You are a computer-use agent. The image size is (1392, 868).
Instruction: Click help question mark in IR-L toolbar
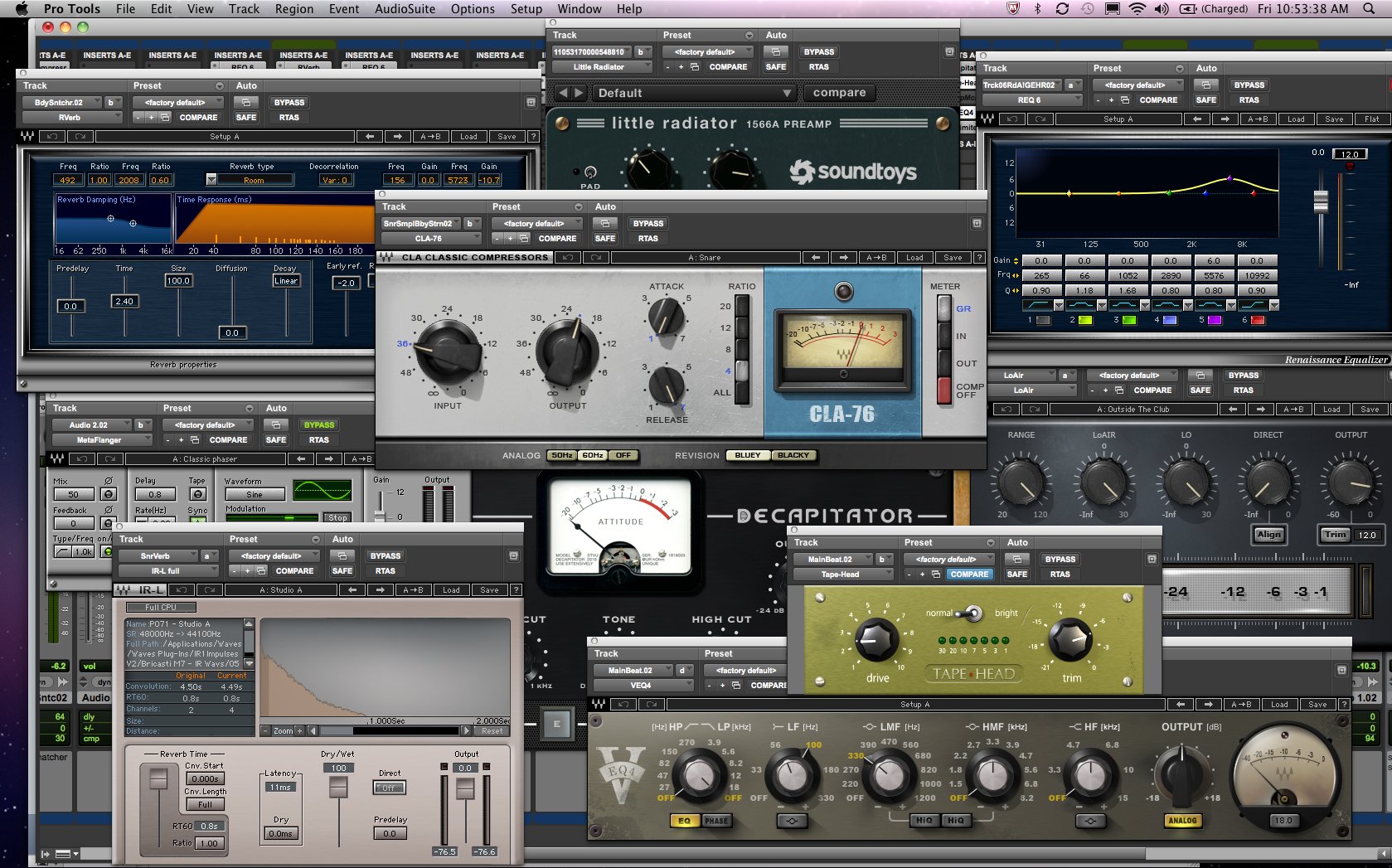pyautogui.click(x=516, y=589)
